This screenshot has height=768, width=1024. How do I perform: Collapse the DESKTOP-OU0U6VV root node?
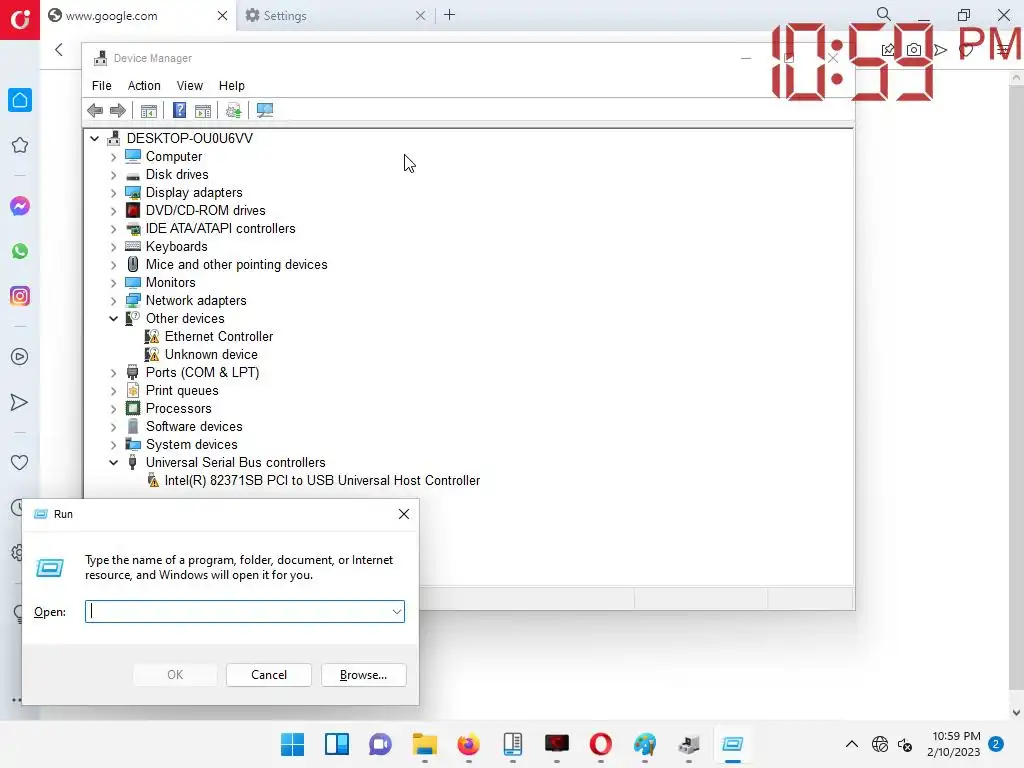coord(95,138)
